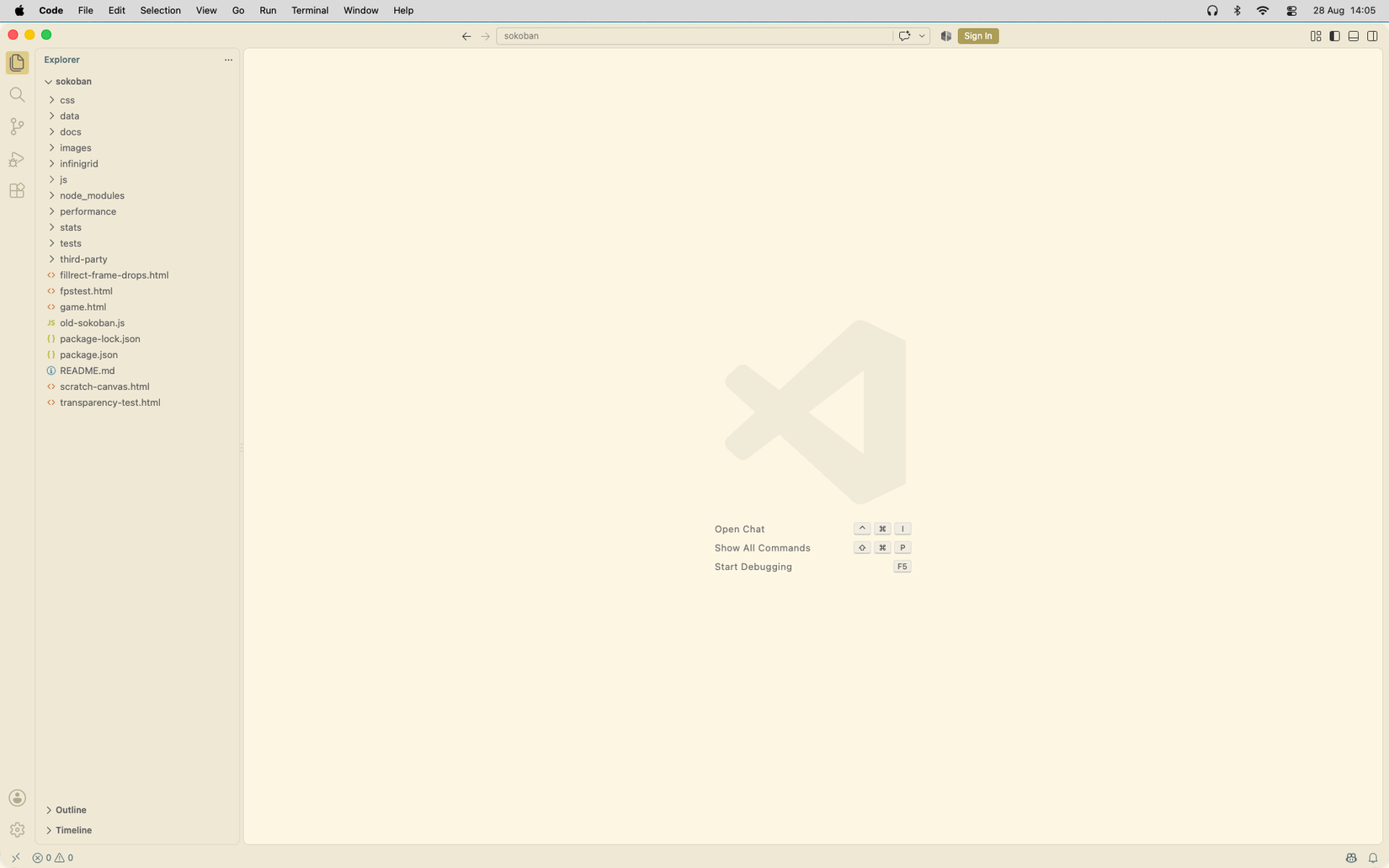Toggle the secondary side bar visibility
This screenshot has width=1389, height=868.
pyautogui.click(x=1372, y=36)
